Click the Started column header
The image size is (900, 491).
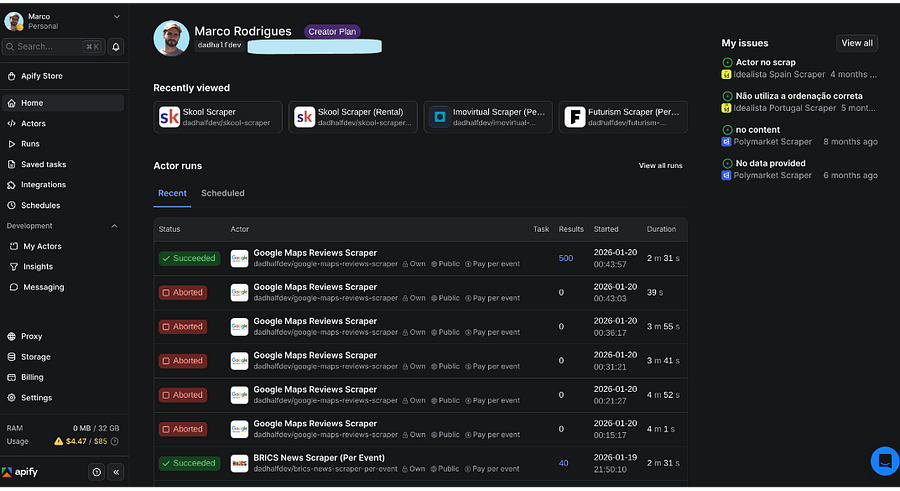(606, 229)
